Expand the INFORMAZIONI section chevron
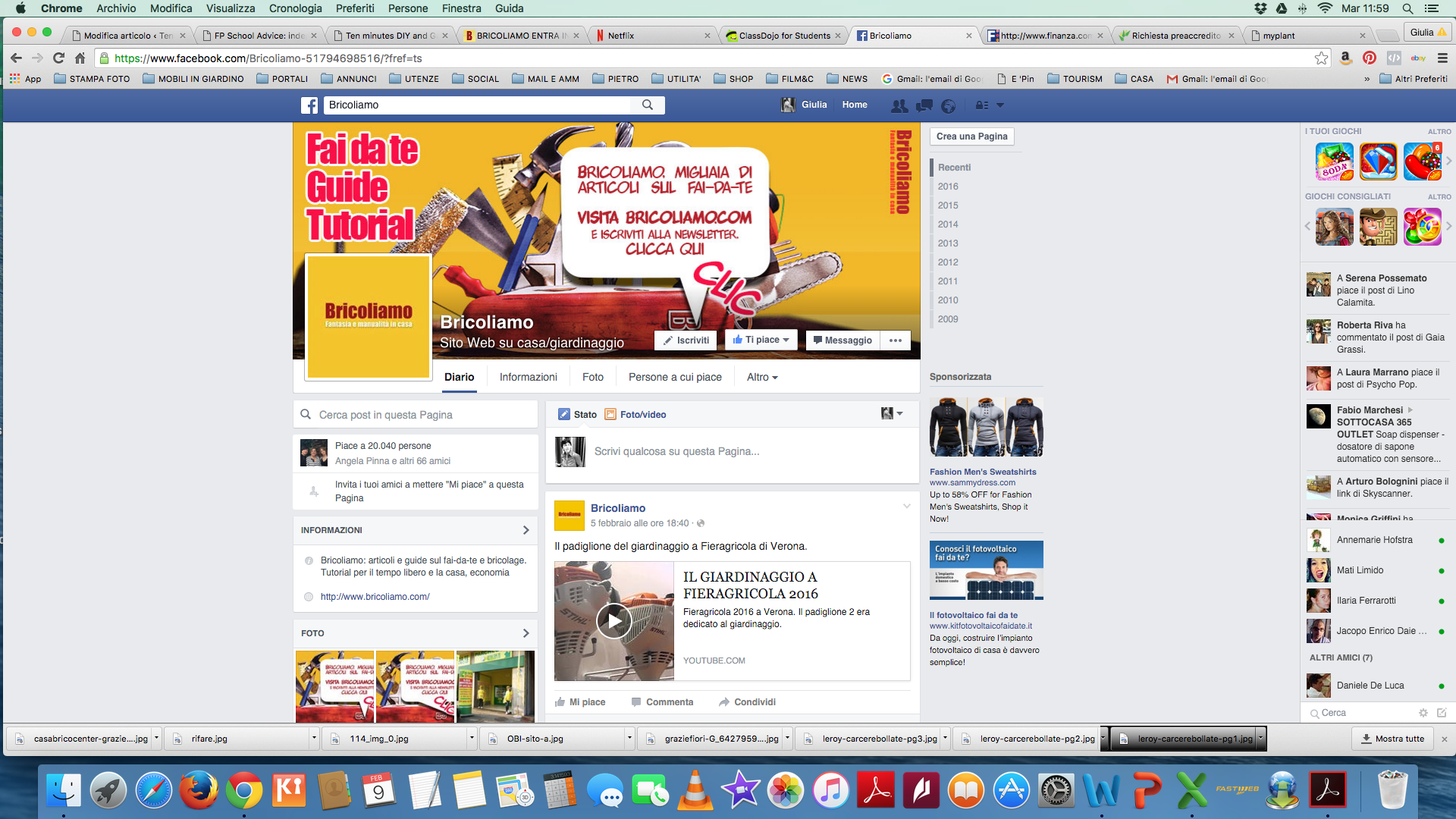Image resolution: width=1456 pixels, height=819 pixels. click(526, 530)
